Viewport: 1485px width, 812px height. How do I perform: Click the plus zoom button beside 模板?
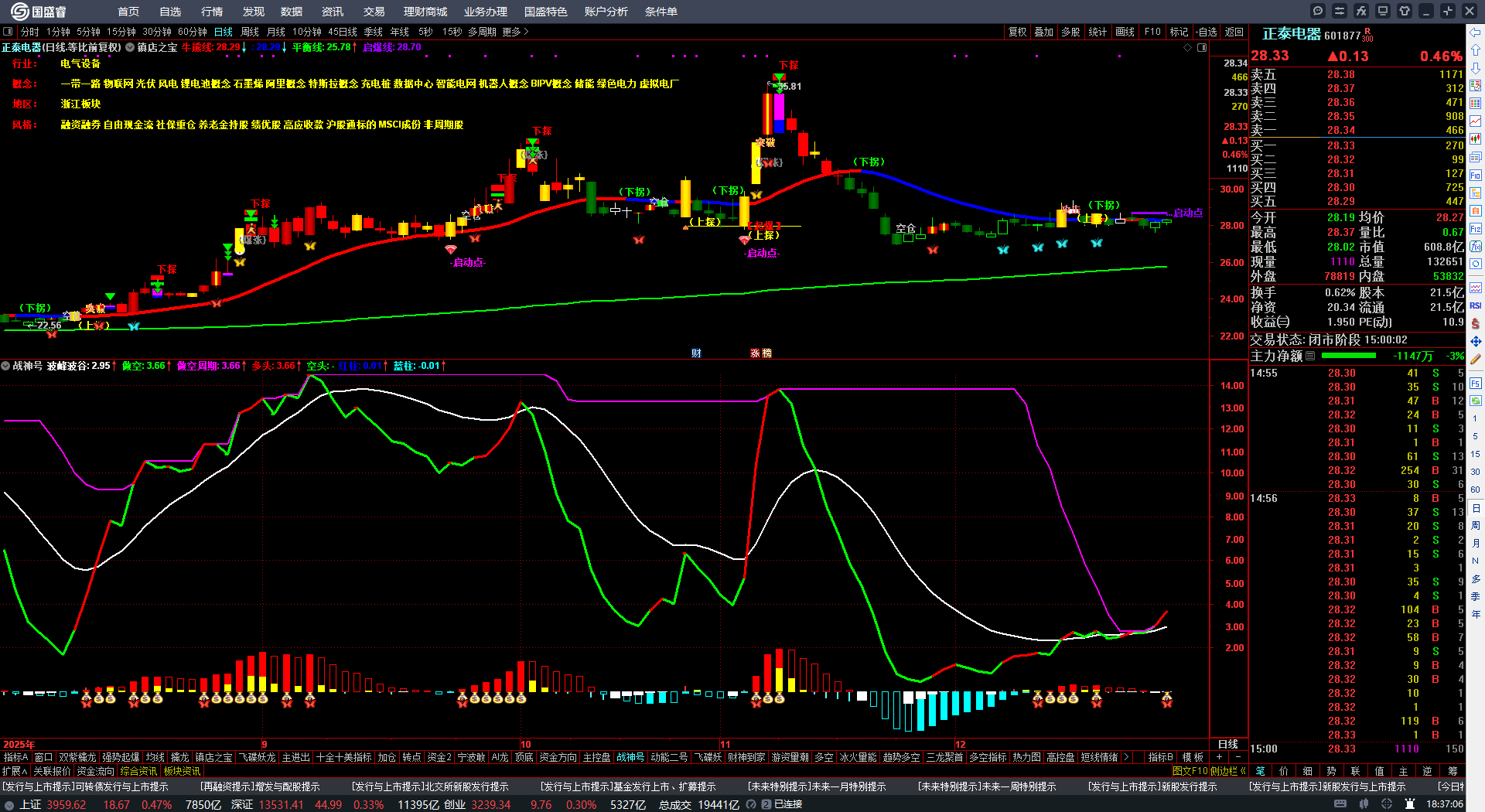coord(1220,757)
